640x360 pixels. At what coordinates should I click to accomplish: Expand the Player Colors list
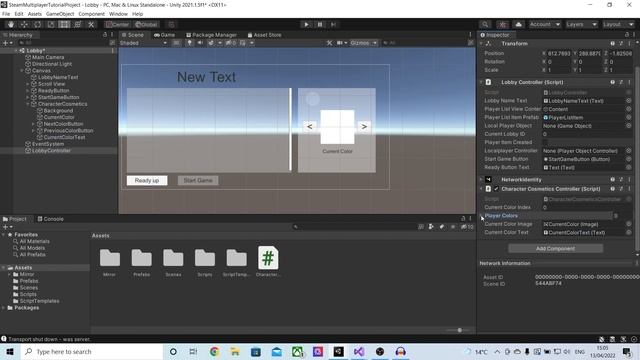(x=482, y=216)
